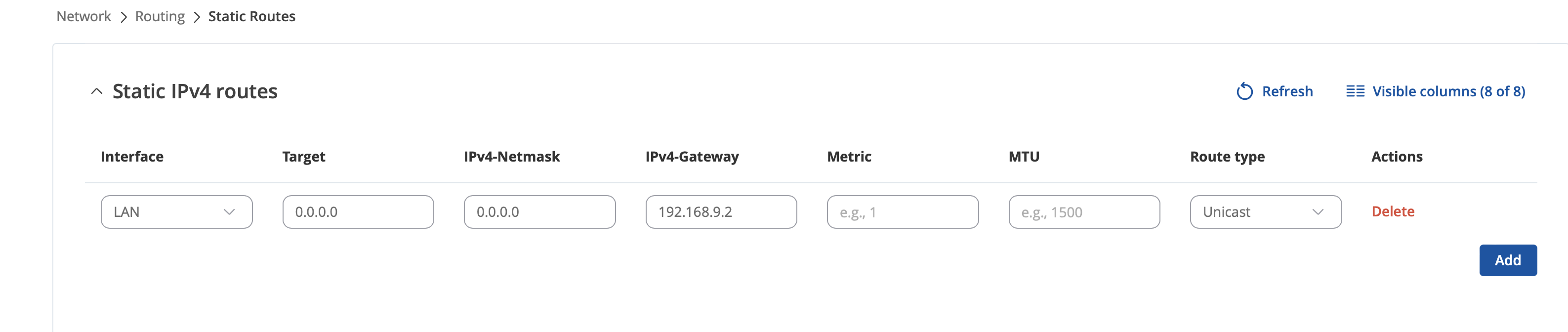Open the Unicast route type dropdown
This screenshot has width=1568, height=332.
[1266, 212]
